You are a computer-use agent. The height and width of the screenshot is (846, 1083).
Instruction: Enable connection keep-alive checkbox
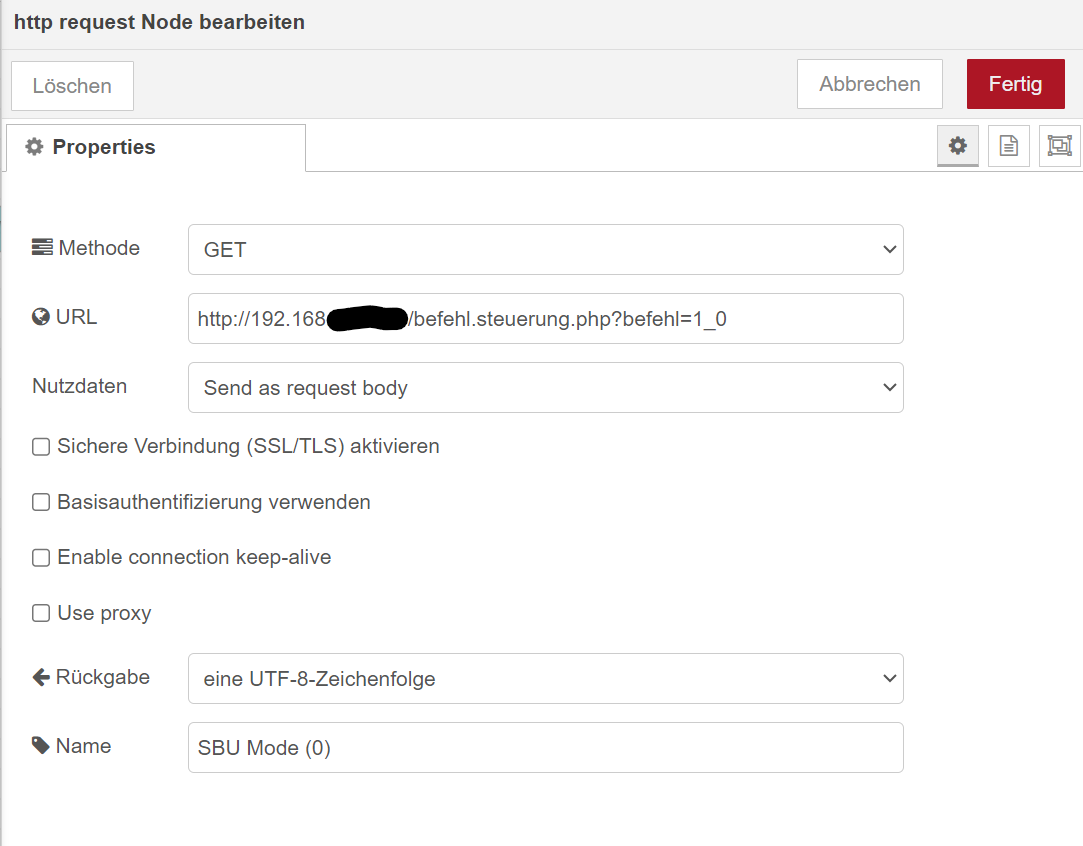[x=41, y=558]
